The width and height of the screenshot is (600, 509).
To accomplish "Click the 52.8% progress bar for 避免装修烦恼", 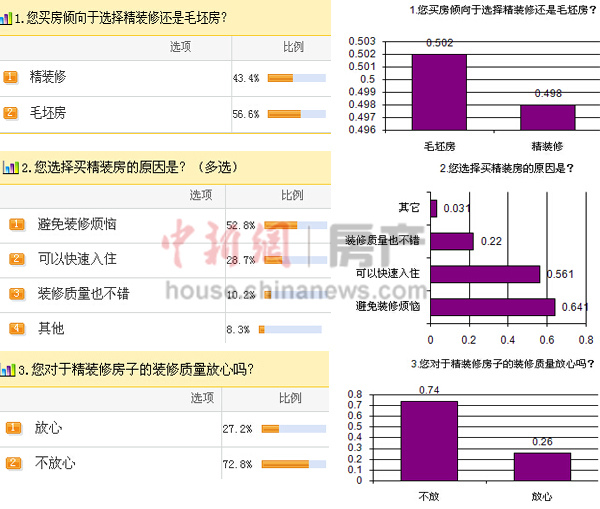I will click(295, 225).
